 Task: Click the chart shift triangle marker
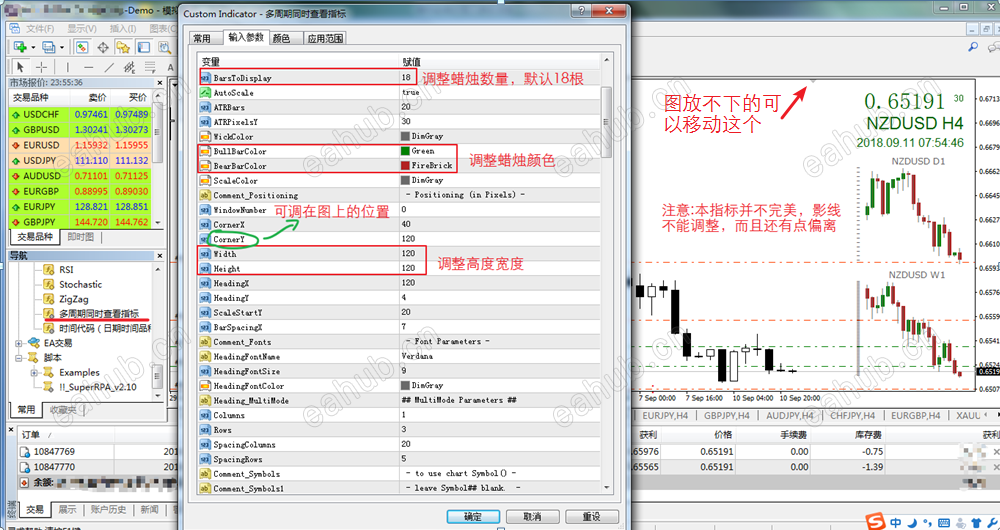pos(812,82)
